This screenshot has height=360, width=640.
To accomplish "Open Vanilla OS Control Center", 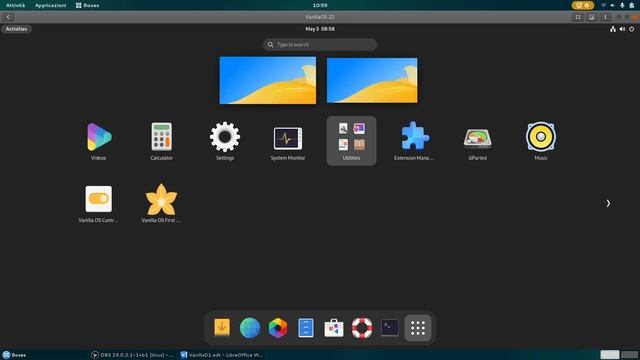I will (98, 203).
